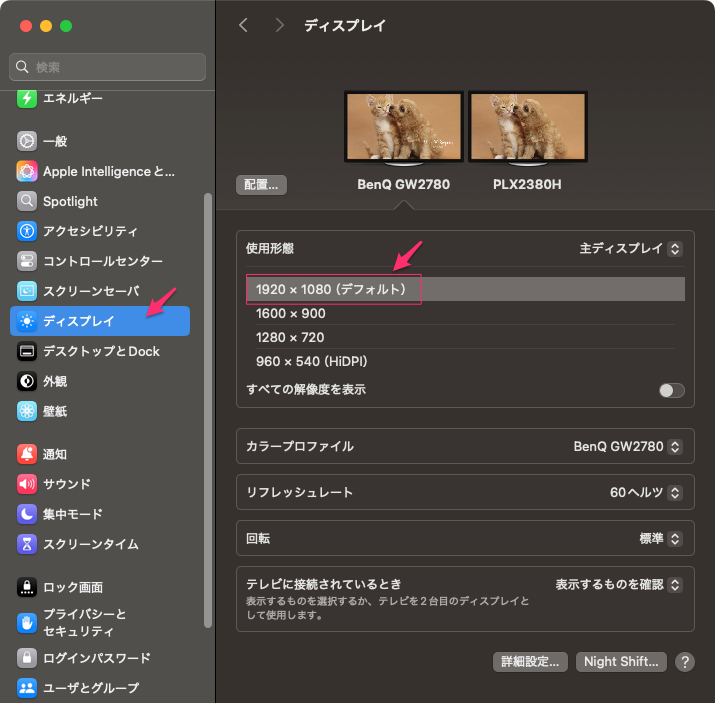Select the accessibility (アクセシビリティ) icon
715x703 pixels.
[x=27, y=231]
